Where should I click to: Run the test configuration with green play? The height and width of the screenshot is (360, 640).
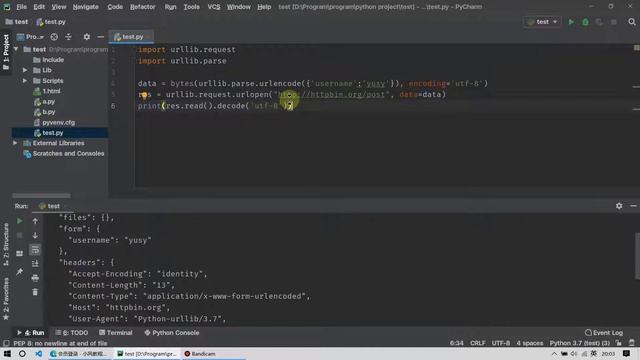571,22
